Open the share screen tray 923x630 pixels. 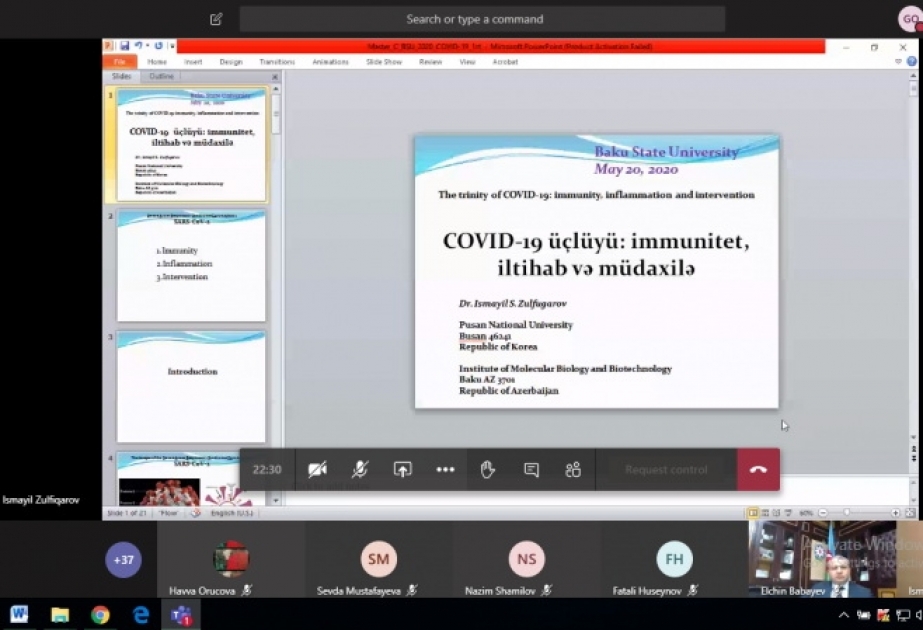click(403, 469)
